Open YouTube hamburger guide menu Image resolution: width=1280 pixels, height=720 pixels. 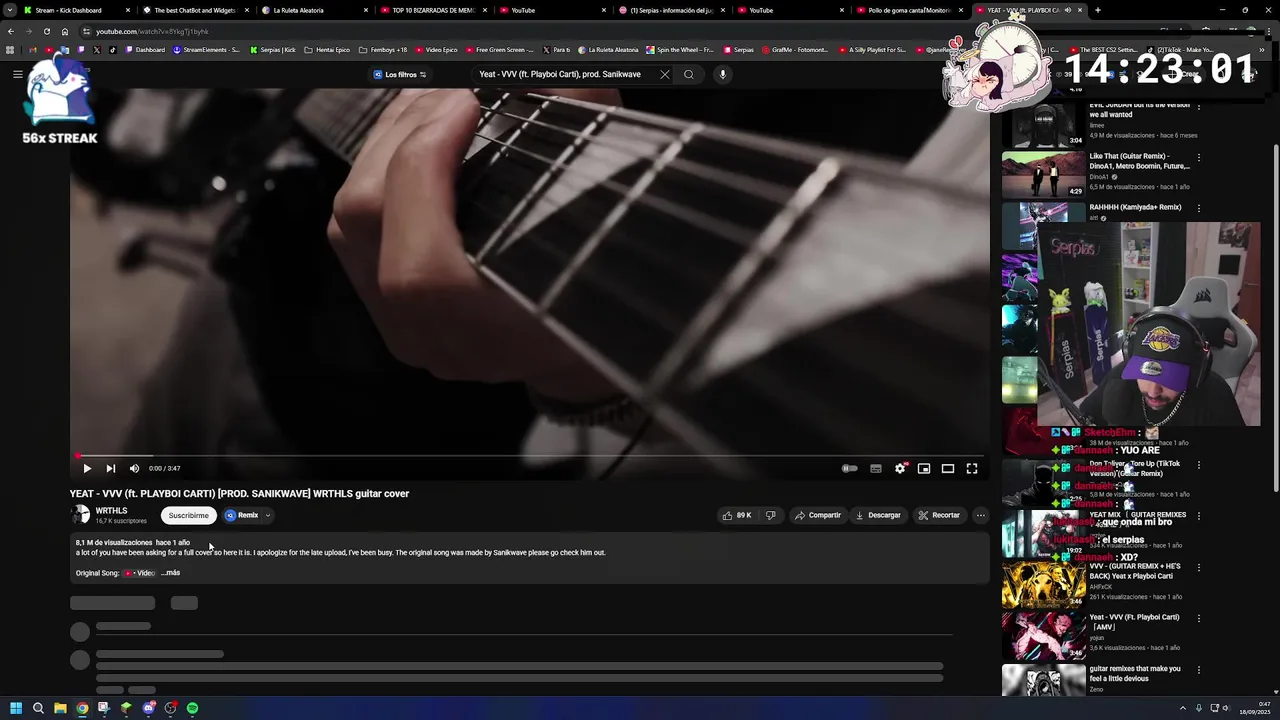18,74
